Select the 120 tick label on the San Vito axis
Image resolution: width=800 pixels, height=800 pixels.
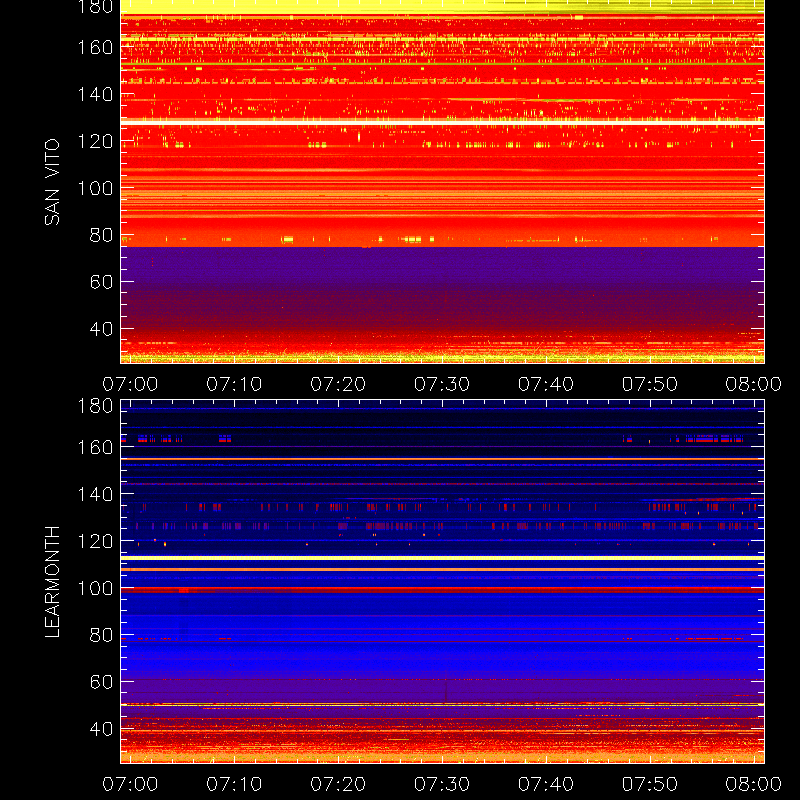[x=95, y=141]
